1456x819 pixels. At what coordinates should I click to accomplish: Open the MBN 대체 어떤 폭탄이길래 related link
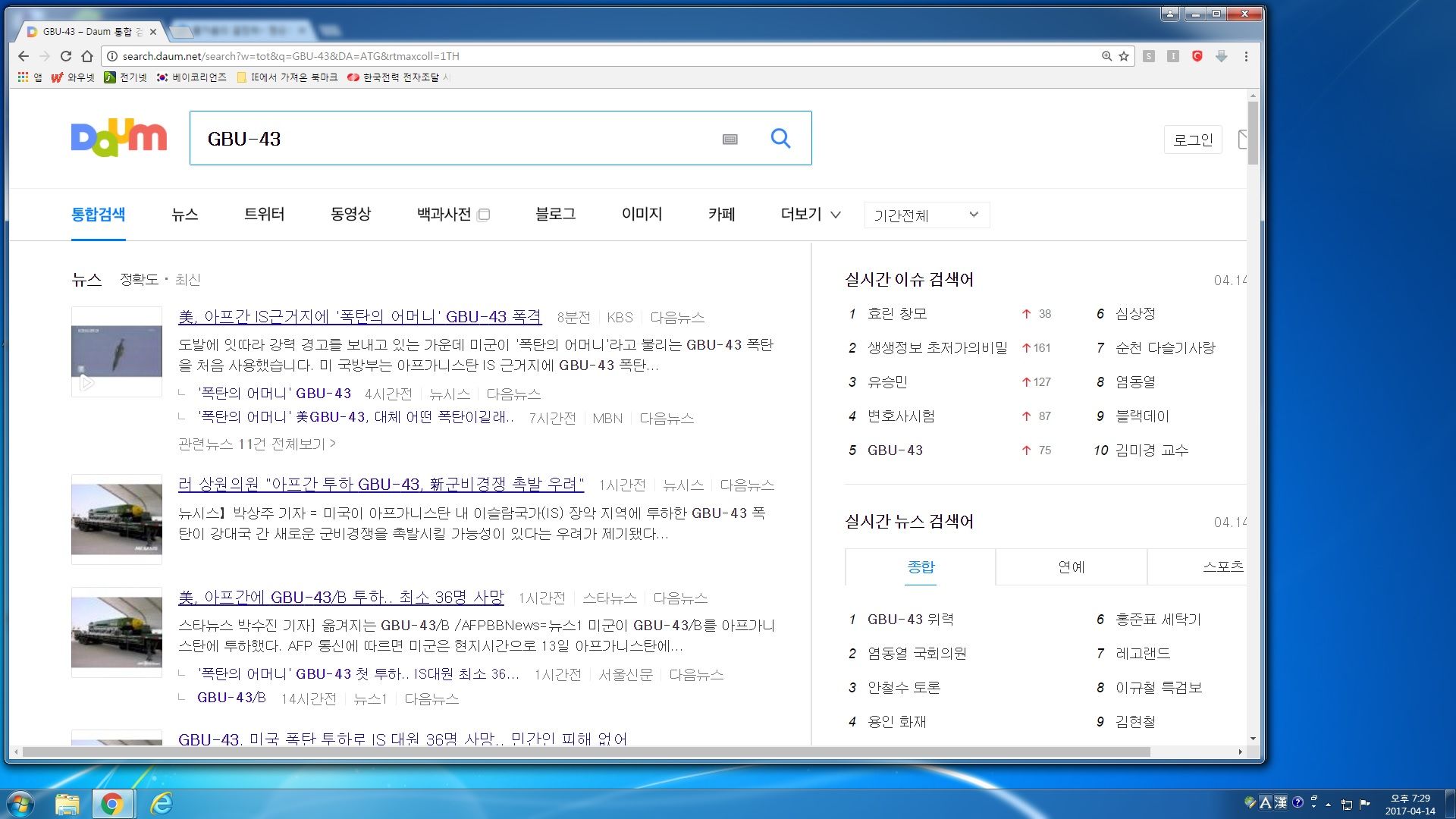[356, 417]
